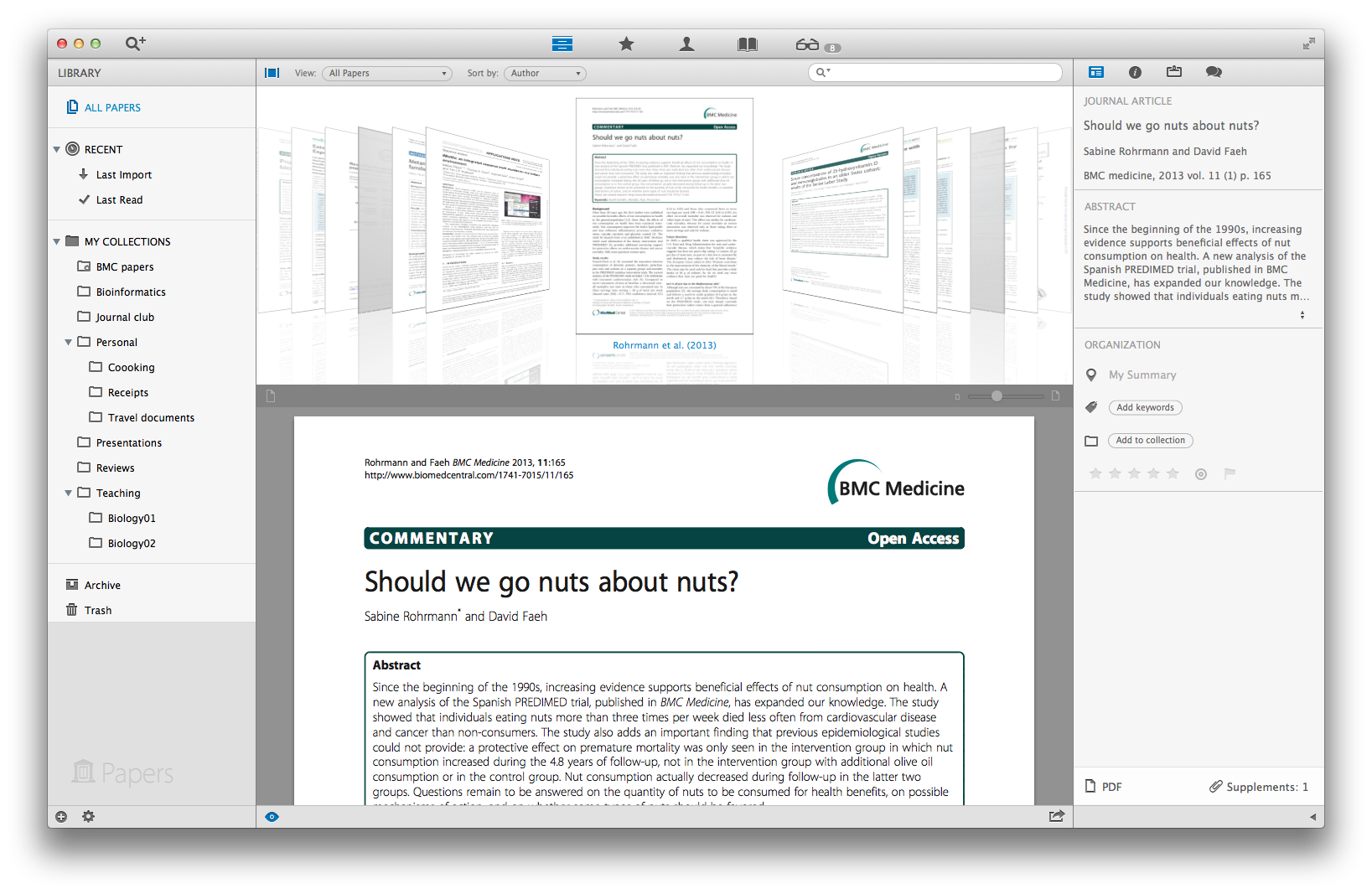Open the Travel documents folder
Viewport: 1372px width, 894px height.
pyautogui.click(x=152, y=417)
